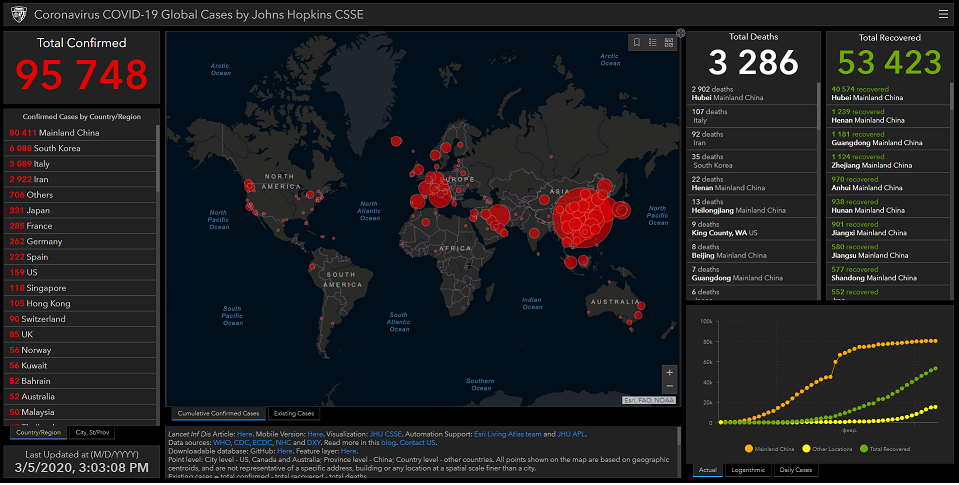Toggle Other Locations series in chart legend
The height and width of the screenshot is (485, 959).
(836, 447)
